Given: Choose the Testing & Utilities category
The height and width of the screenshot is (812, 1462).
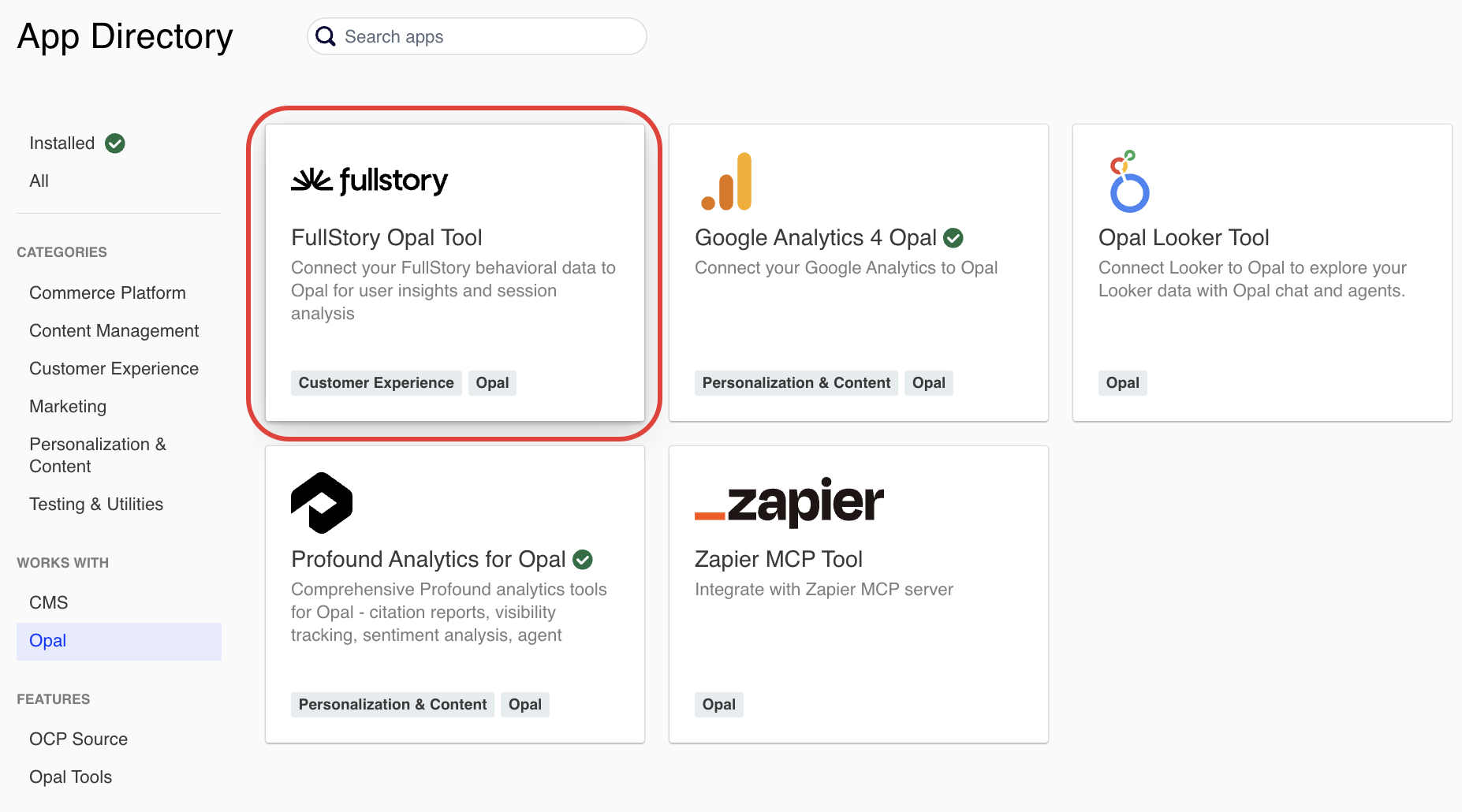Looking at the screenshot, I should [96, 505].
